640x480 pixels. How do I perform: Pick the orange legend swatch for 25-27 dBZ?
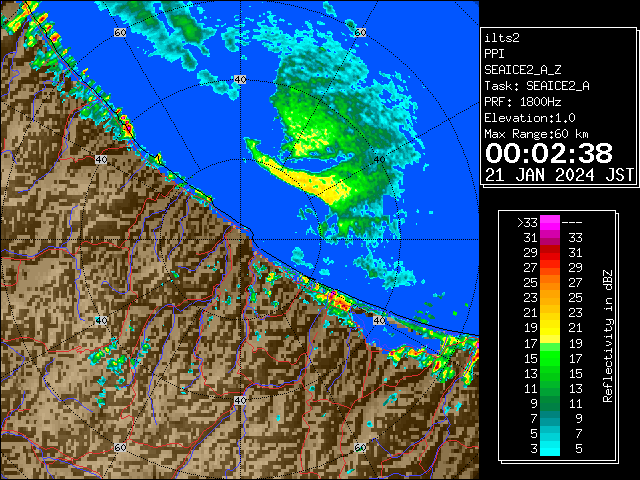click(x=550, y=282)
